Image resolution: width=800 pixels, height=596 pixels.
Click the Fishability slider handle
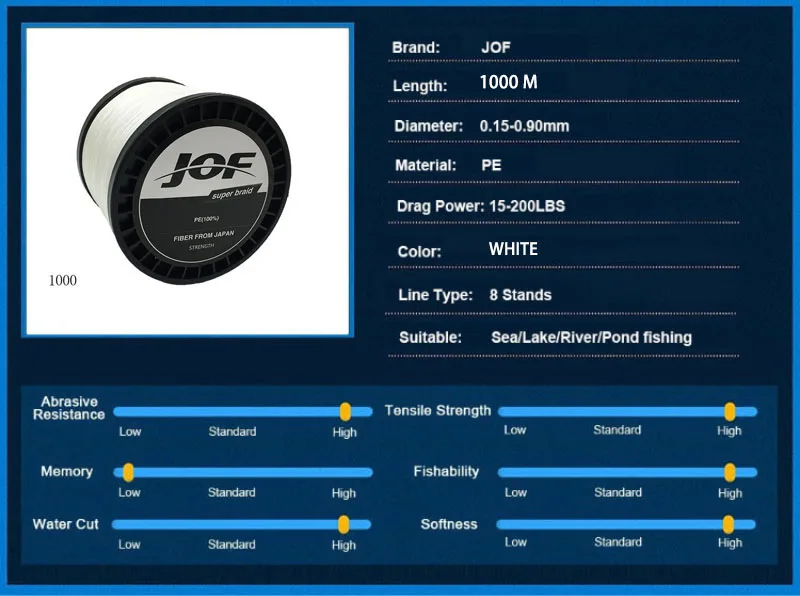(730, 473)
